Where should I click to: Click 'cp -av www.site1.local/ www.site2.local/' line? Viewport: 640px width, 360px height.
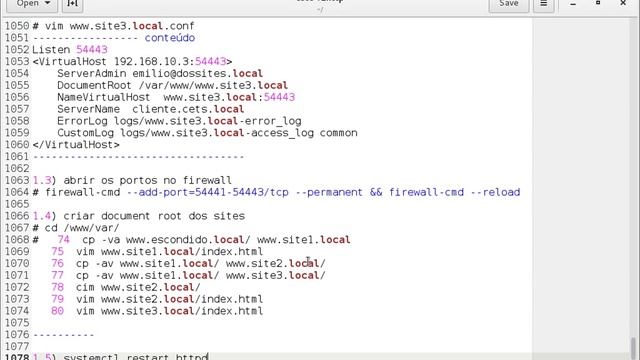[x=201, y=263]
